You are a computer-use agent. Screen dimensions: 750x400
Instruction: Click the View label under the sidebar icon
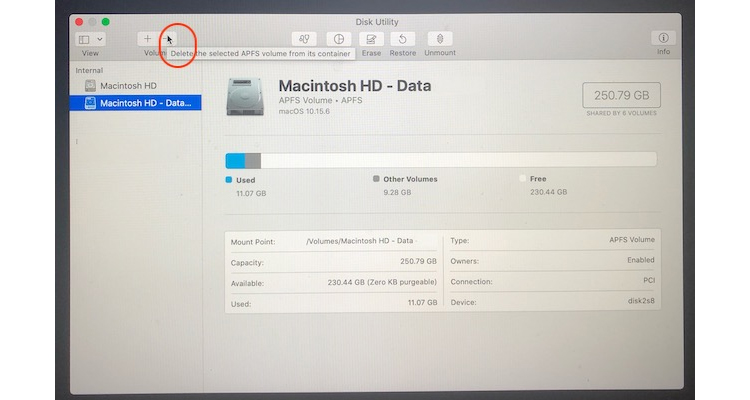point(90,53)
